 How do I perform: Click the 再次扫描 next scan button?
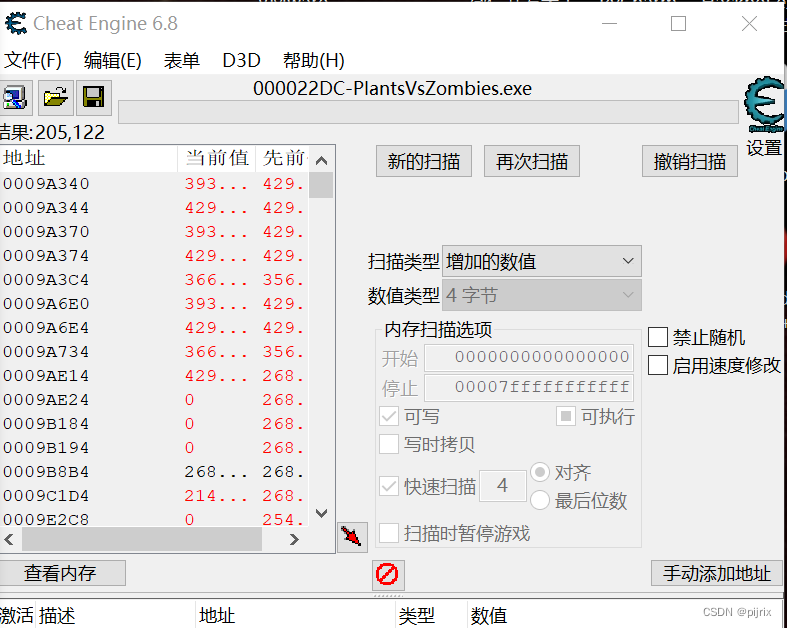click(532, 161)
